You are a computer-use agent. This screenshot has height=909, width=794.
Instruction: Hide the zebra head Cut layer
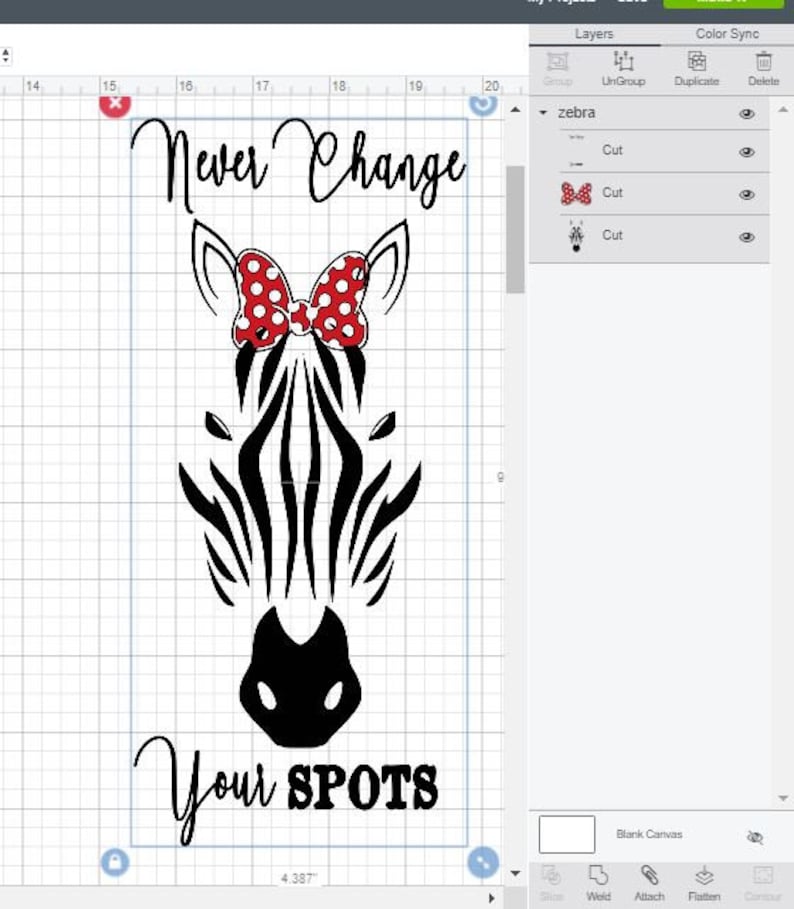point(746,237)
